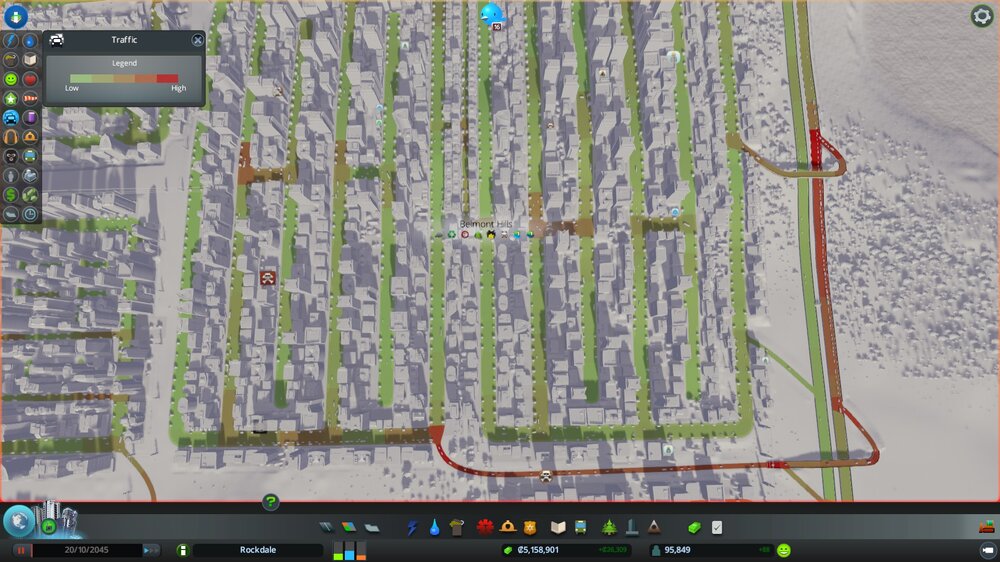Open the Monuments build menu
The height and width of the screenshot is (562, 1000).
point(654,528)
